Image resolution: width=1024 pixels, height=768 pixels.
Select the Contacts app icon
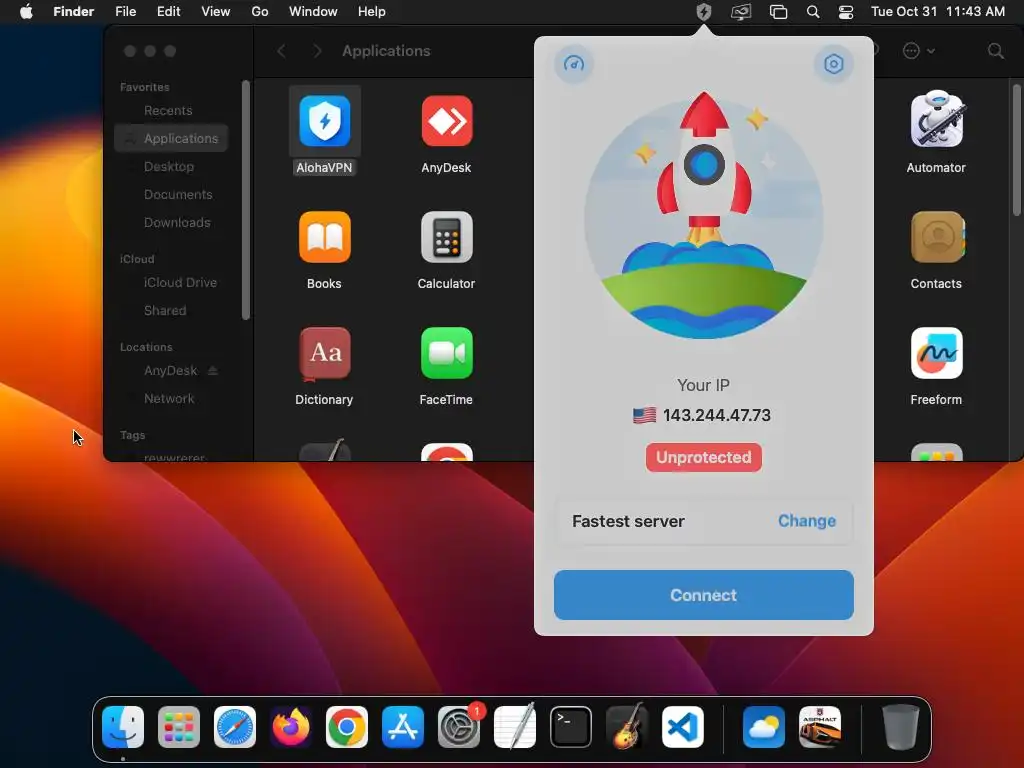(936, 237)
